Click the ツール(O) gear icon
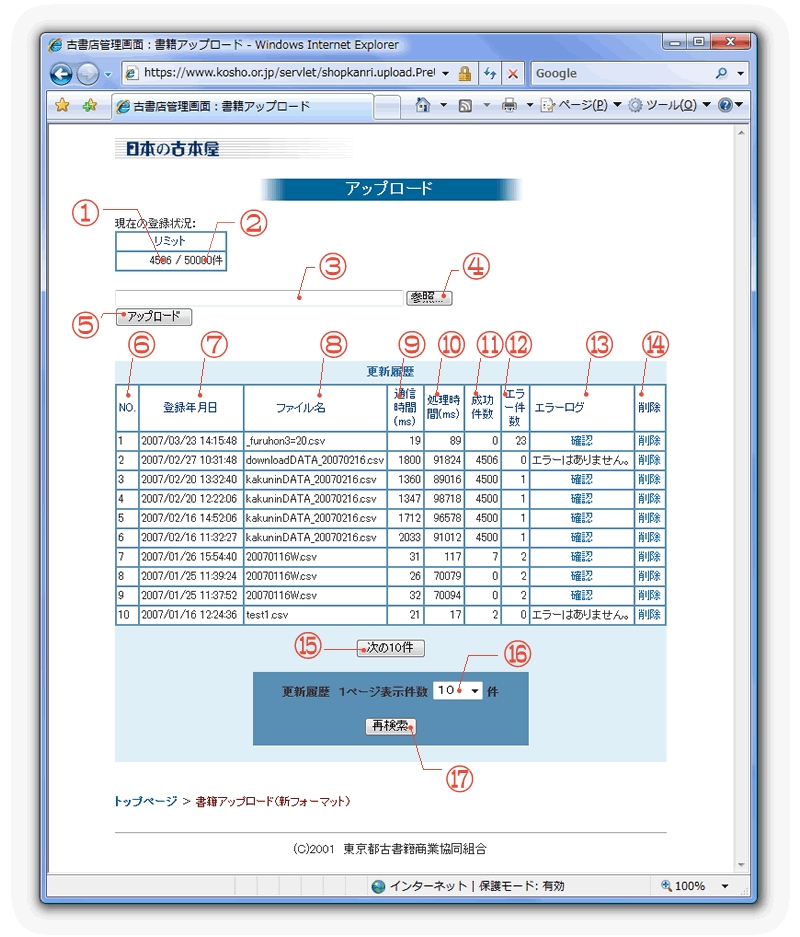This screenshot has width=800, height=937. click(636, 106)
